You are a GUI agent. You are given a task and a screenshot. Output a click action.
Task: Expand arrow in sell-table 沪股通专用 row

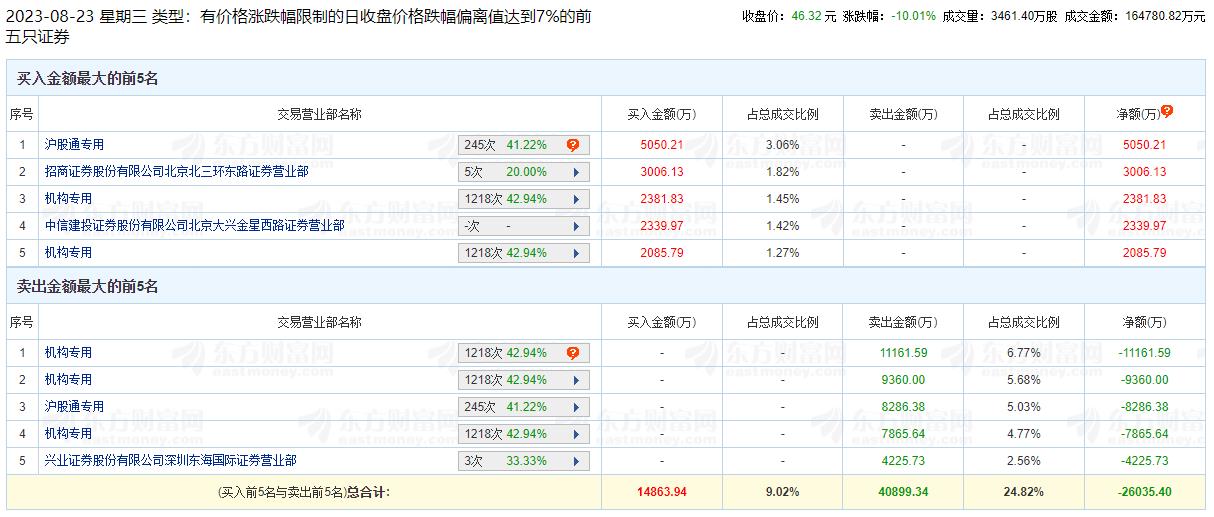click(x=576, y=407)
